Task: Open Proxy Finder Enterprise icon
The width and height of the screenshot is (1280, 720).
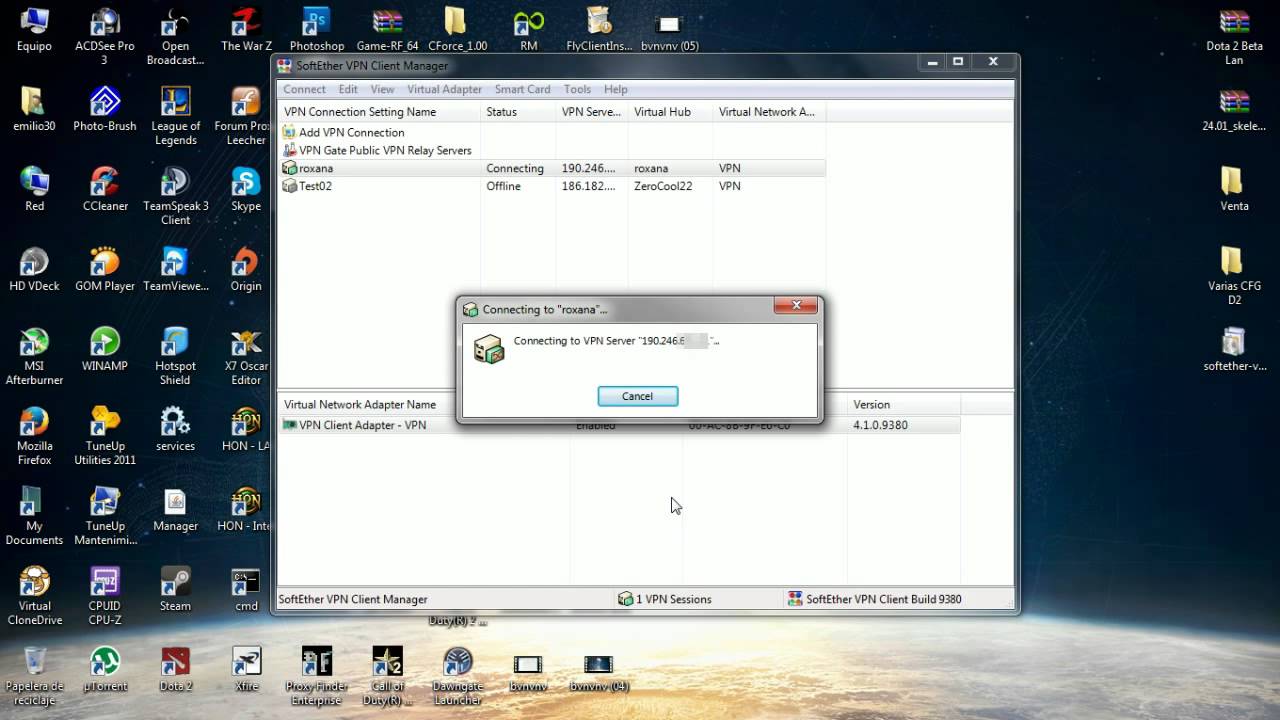Action: [317, 676]
